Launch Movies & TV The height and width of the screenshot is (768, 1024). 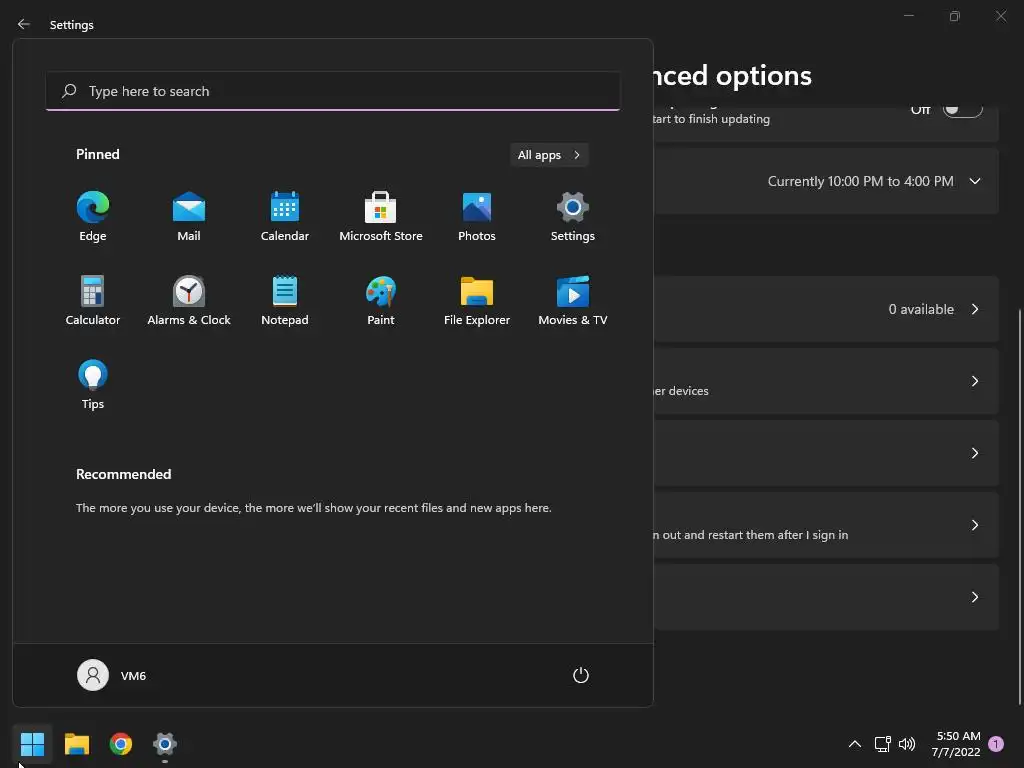pos(573,301)
